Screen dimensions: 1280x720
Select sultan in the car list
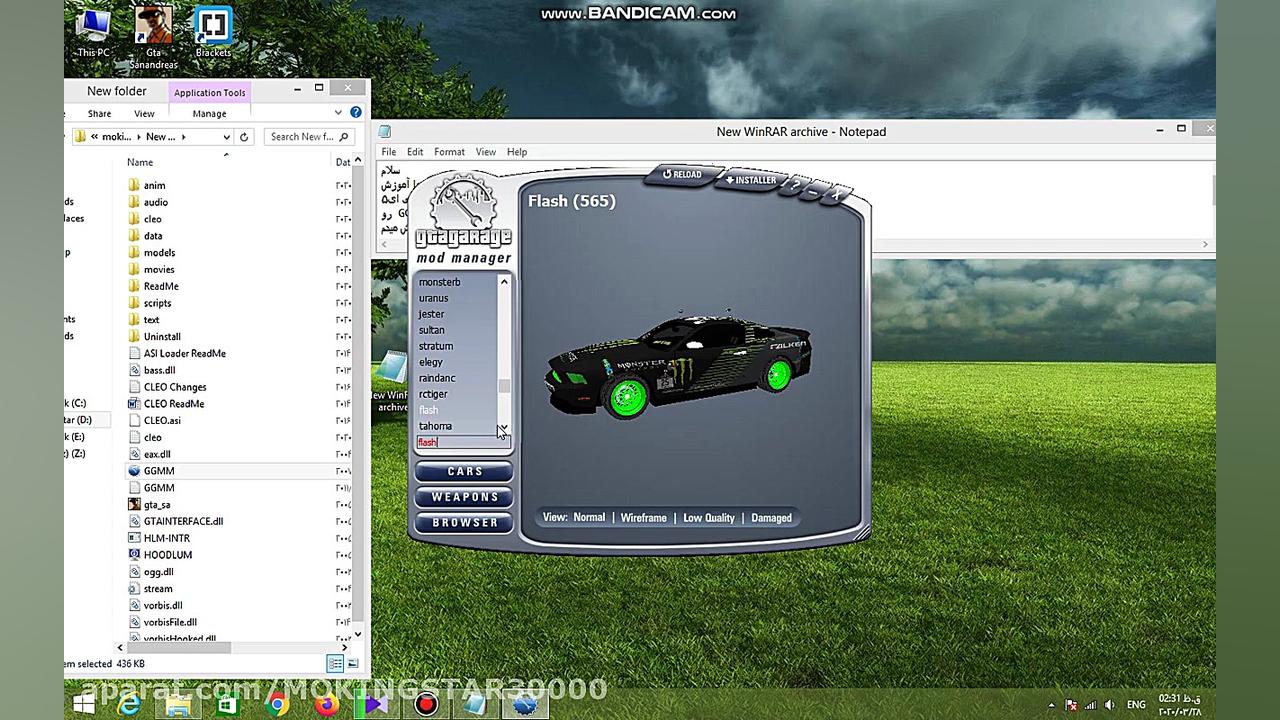click(431, 330)
